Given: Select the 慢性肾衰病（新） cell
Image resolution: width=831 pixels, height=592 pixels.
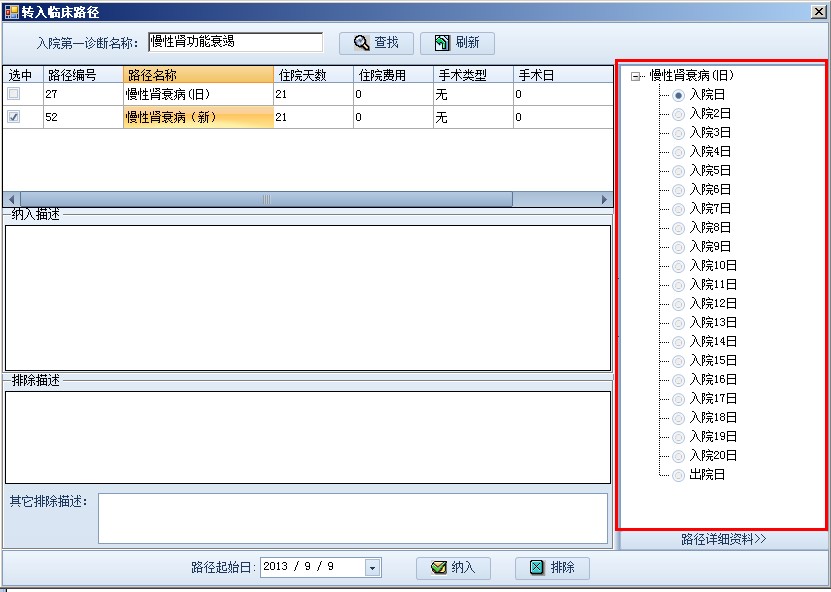Looking at the screenshot, I should (198, 117).
